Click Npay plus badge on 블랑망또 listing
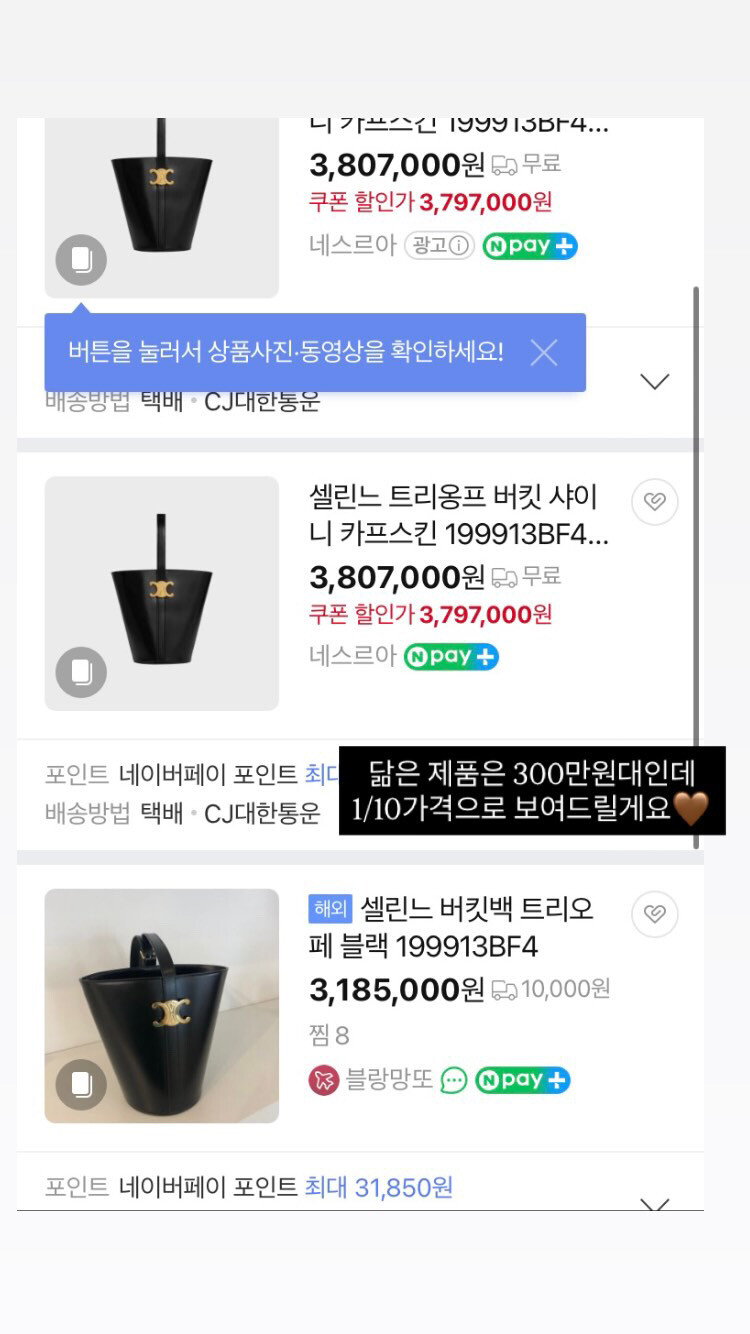Screen dimensions: 750x1334 click(522, 1080)
